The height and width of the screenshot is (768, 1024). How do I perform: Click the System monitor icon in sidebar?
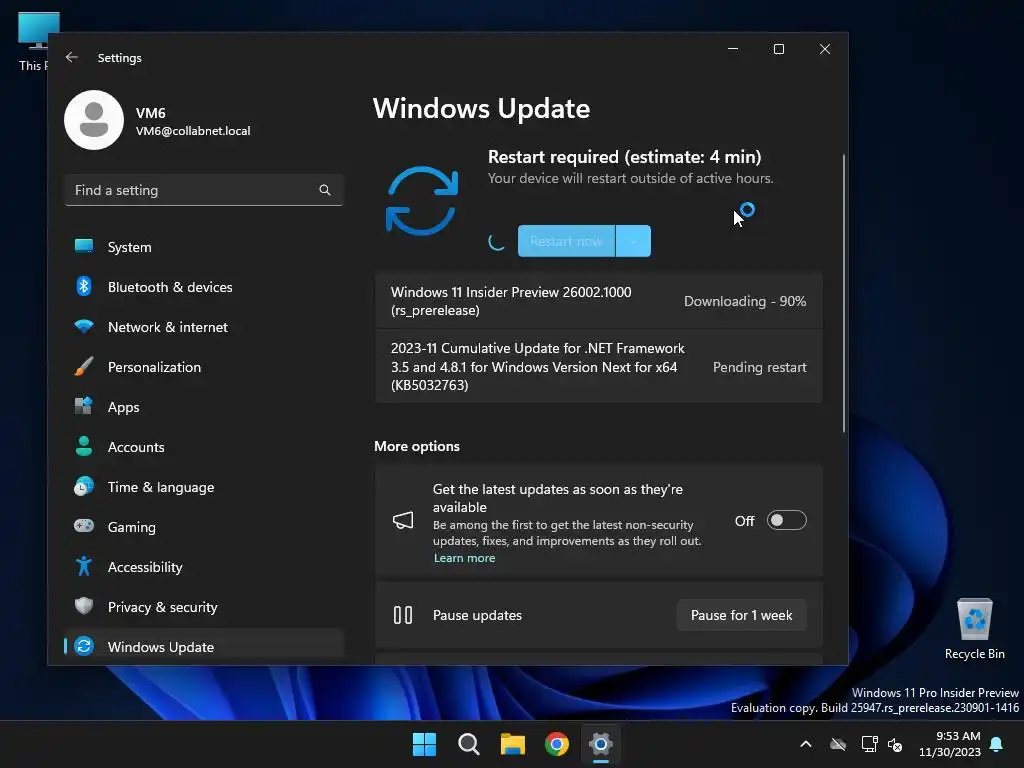84,246
